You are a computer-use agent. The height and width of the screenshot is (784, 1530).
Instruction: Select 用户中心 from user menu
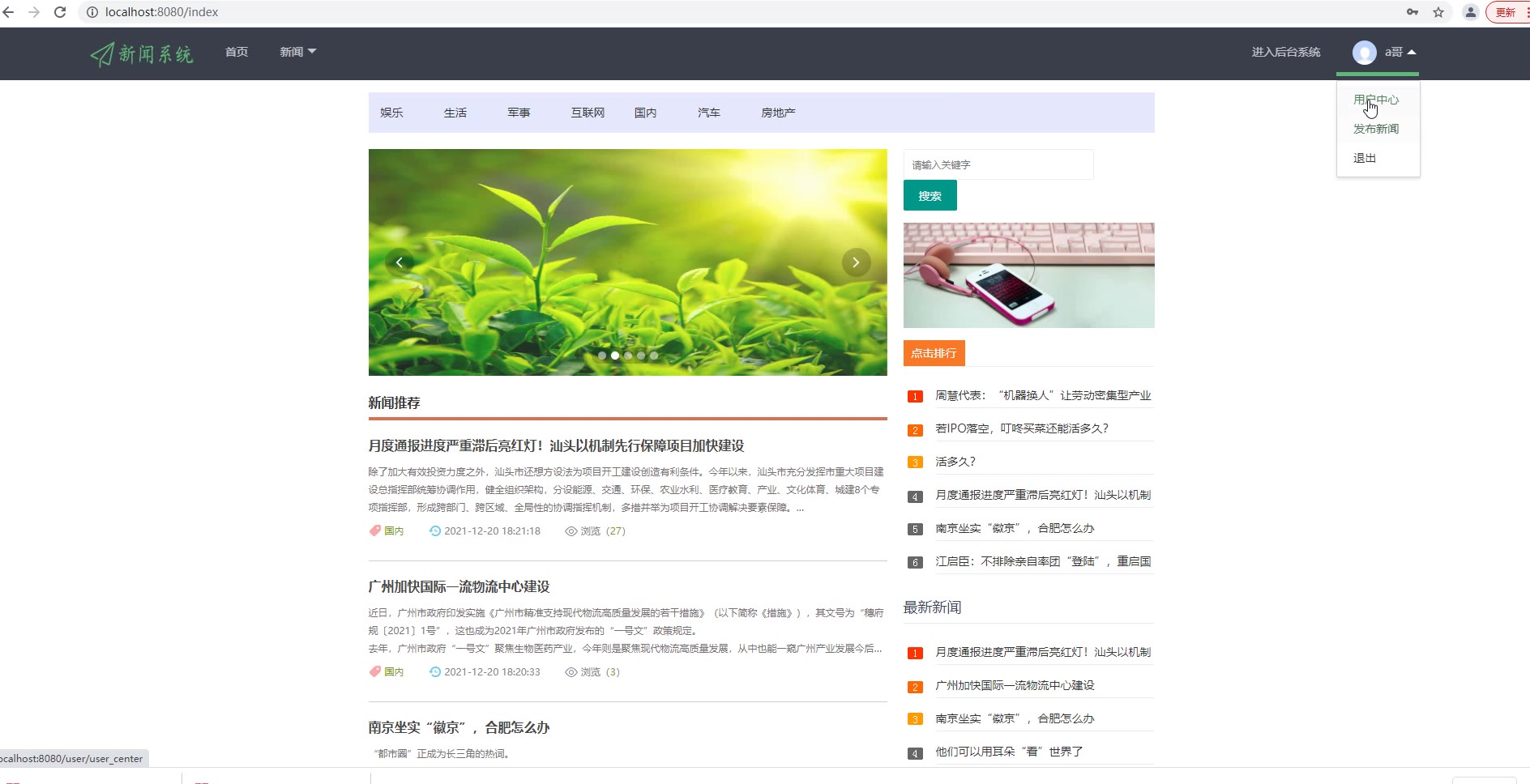pyautogui.click(x=1376, y=100)
